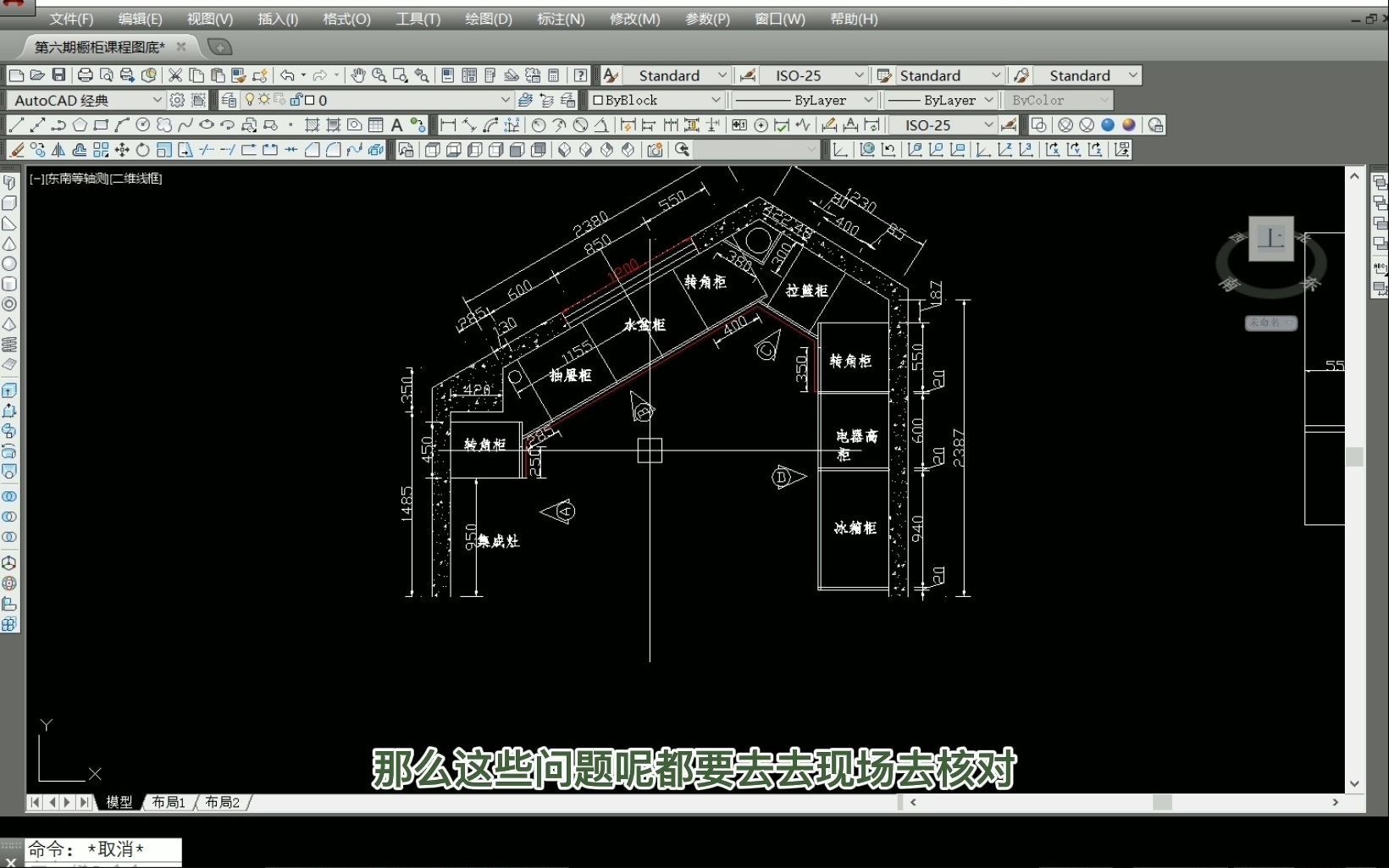Open the 修改(M) menu

(634, 19)
